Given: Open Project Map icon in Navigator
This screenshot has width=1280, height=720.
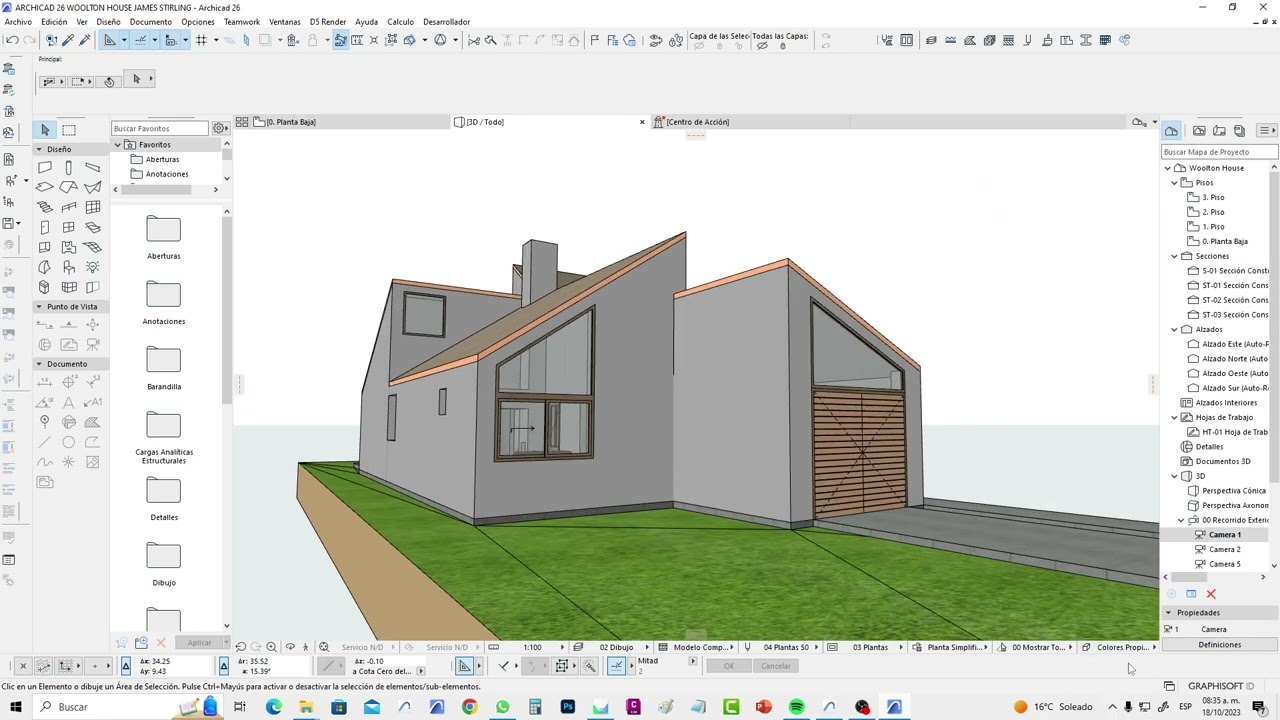Looking at the screenshot, I should click(1171, 131).
